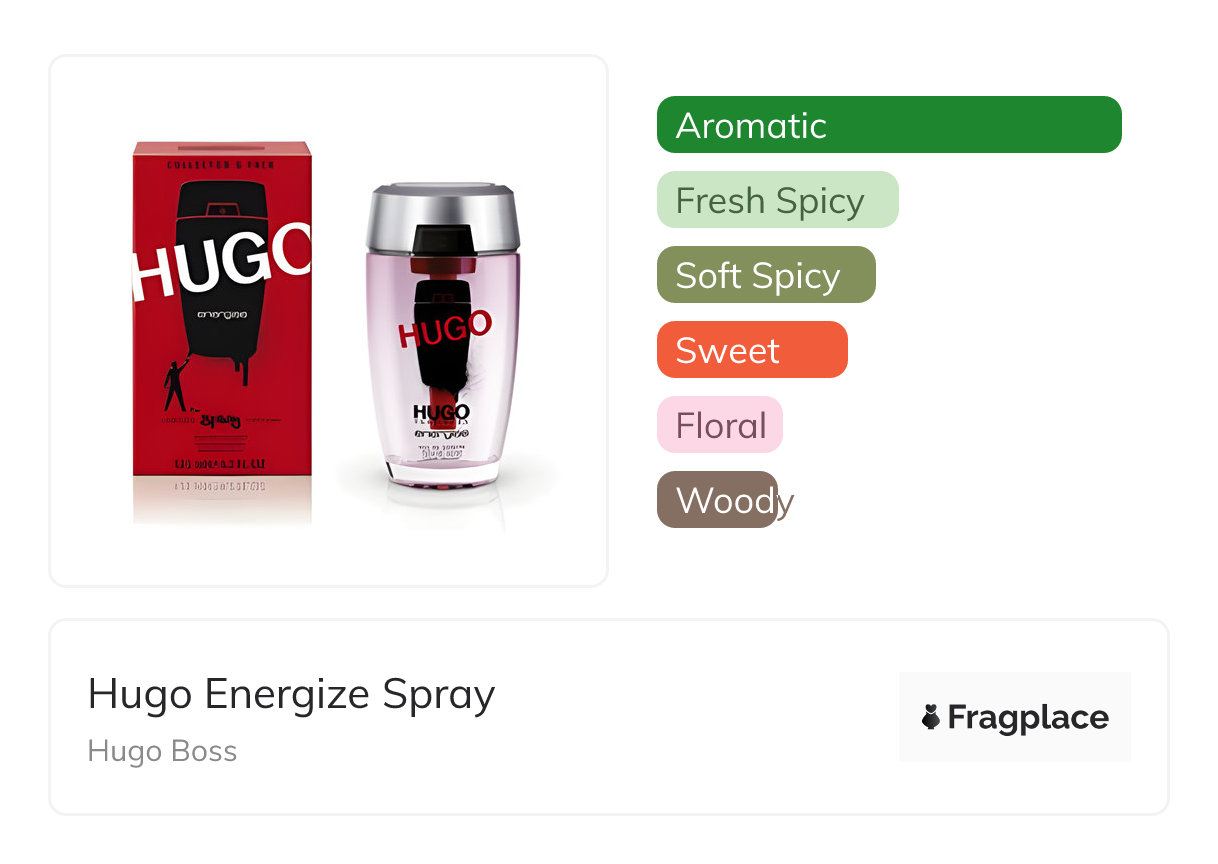Click the Fragplace wordmark text
Screen dimensions: 1218x864
[x=1028, y=717]
